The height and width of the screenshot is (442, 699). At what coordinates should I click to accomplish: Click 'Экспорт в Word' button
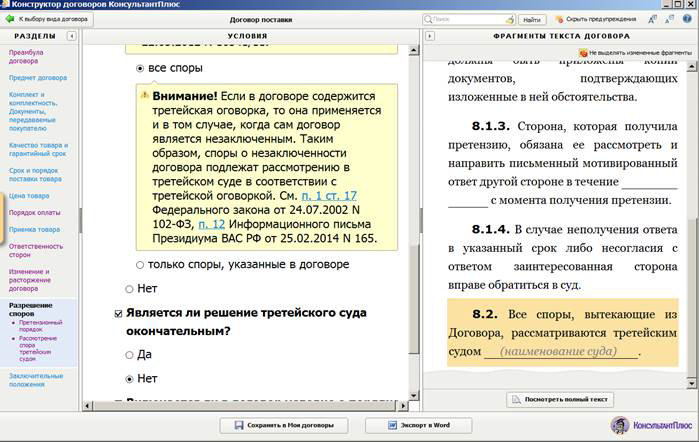coord(418,425)
